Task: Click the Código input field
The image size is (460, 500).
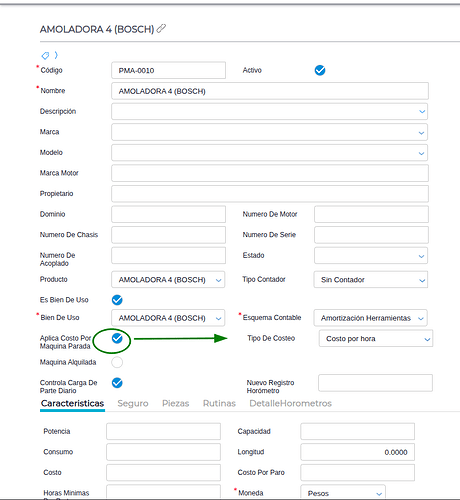Action: (168, 70)
